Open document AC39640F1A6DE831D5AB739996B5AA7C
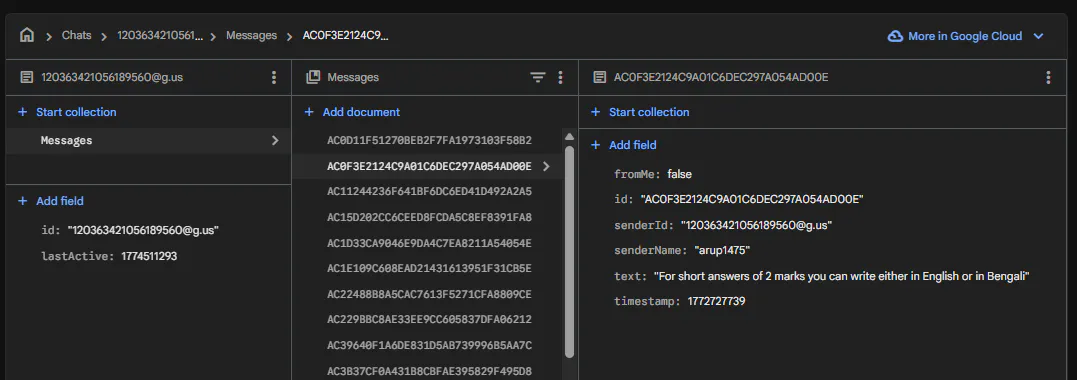The height and width of the screenshot is (380, 1077). (x=429, y=345)
